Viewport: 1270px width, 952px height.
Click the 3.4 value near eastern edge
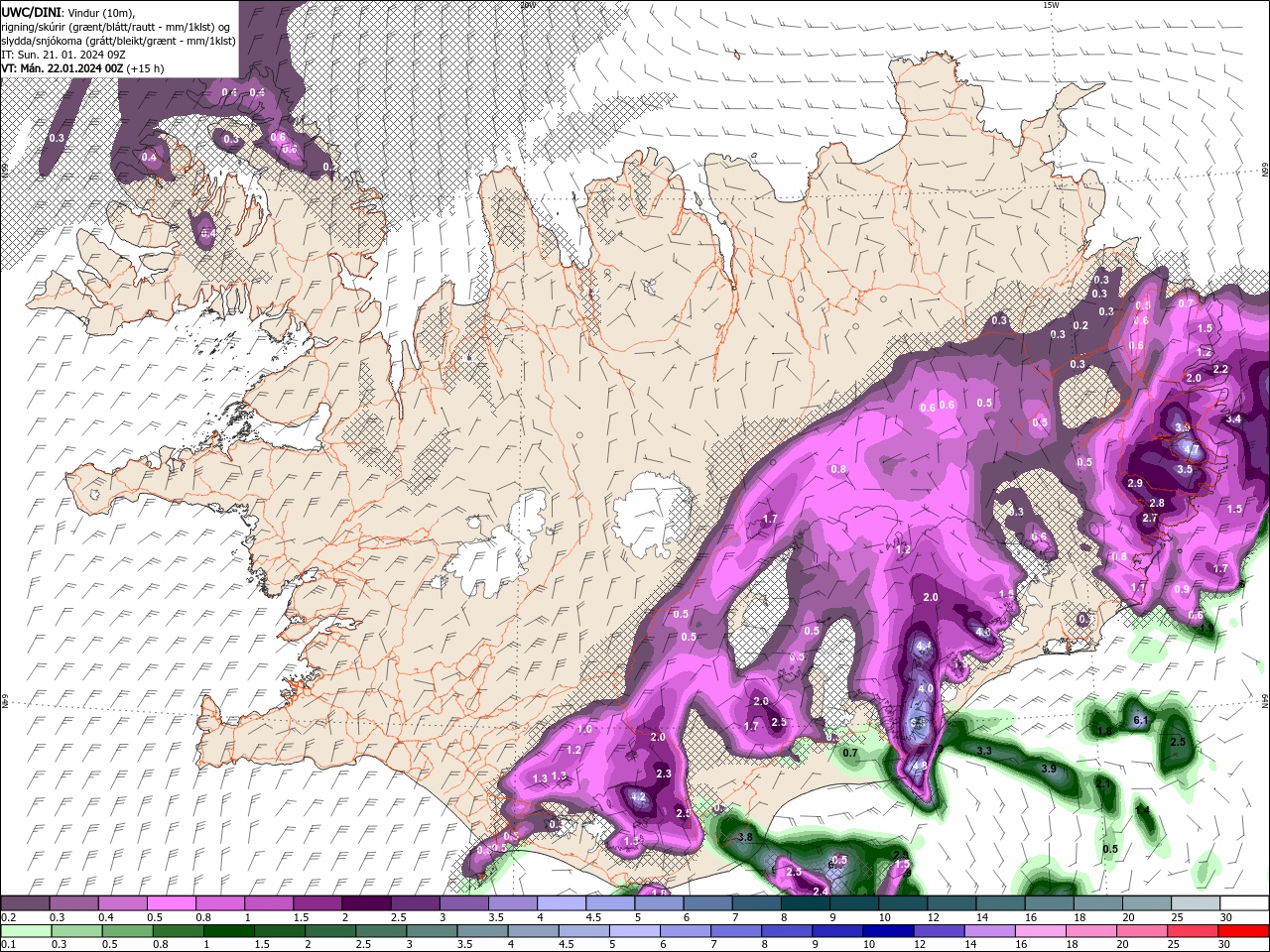(1233, 419)
